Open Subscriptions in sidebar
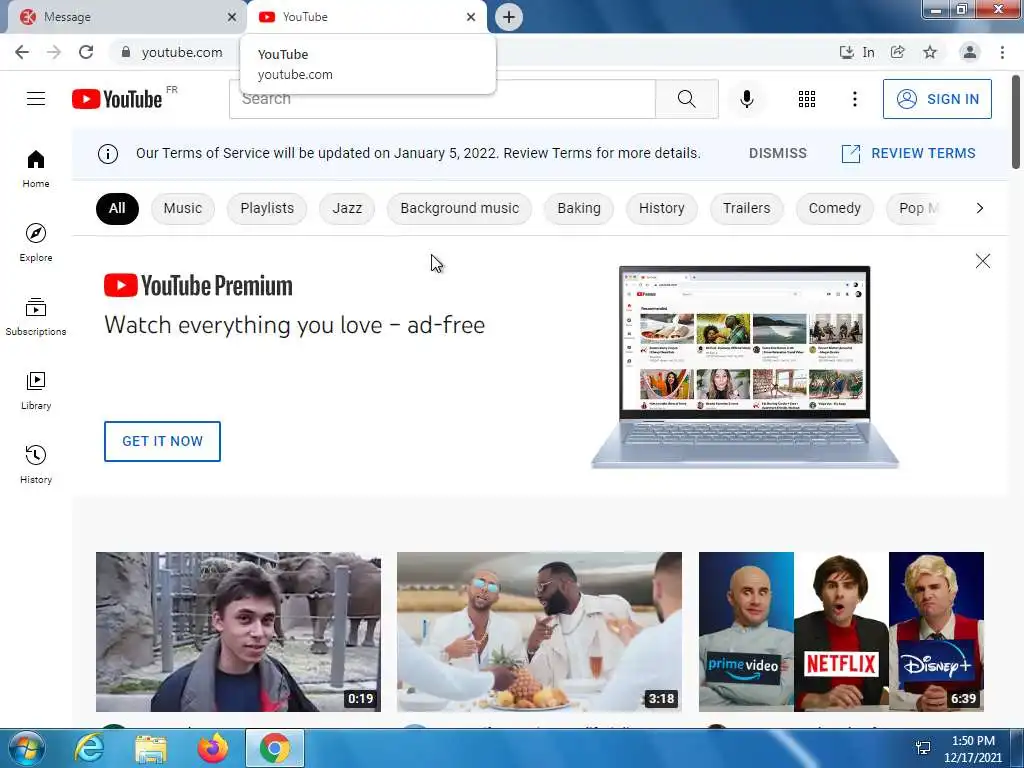This screenshot has width=1024, height=768. 36,316
